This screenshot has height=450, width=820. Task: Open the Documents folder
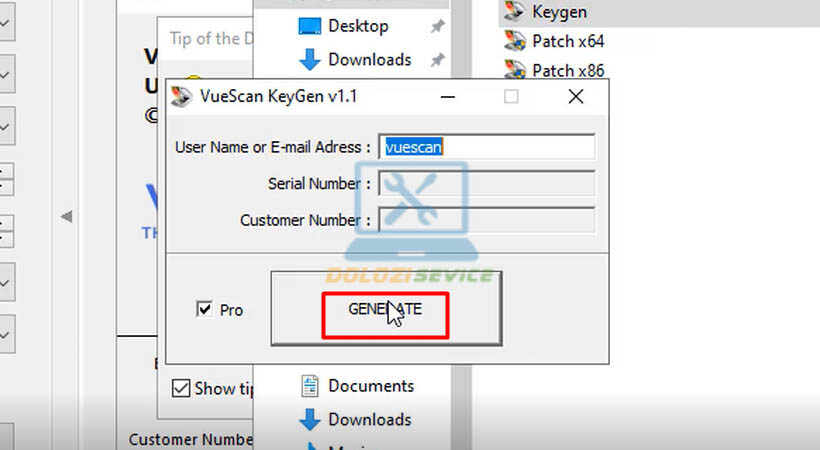pos(370,386)
